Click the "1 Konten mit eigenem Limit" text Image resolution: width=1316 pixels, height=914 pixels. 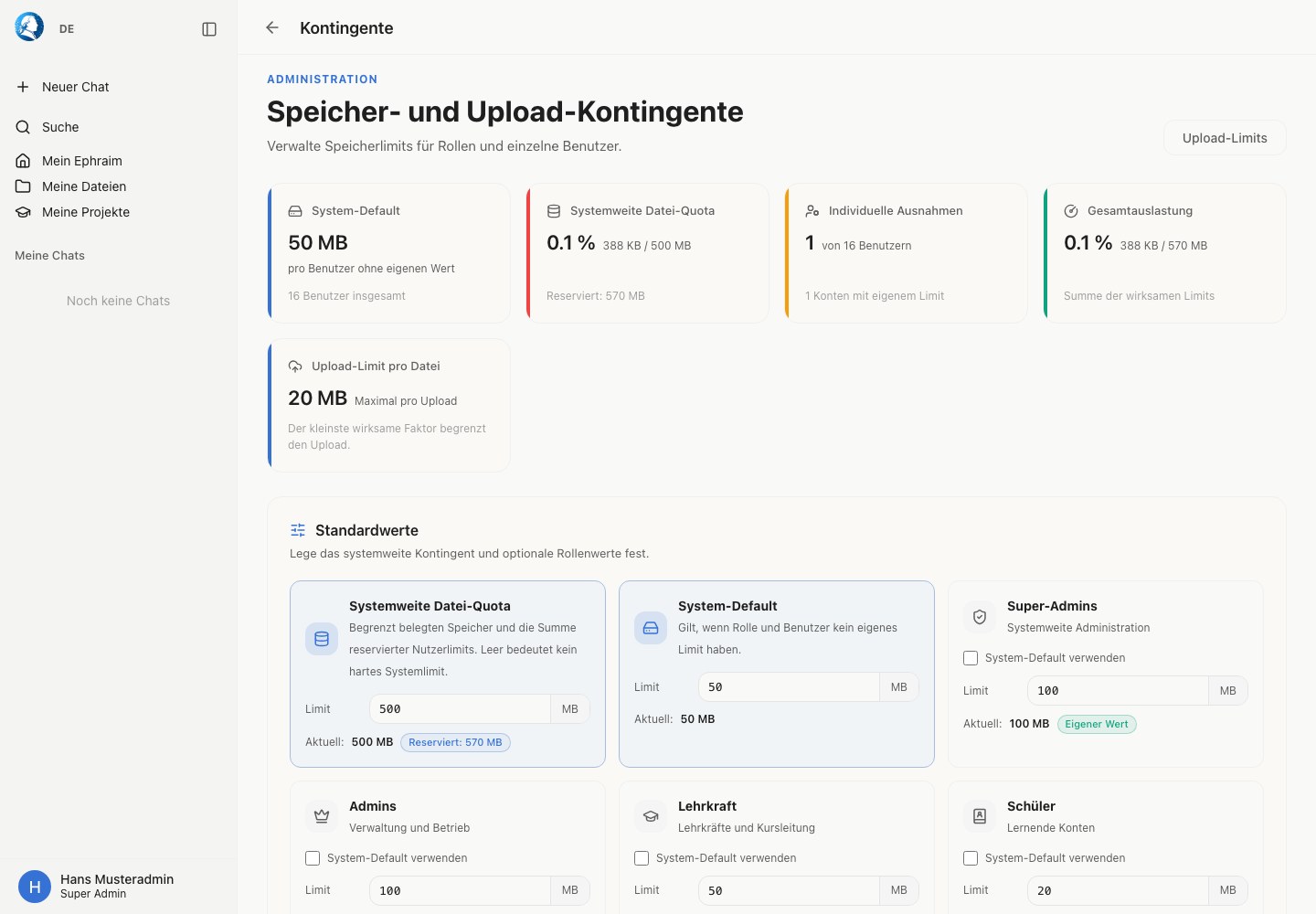(875, 296)
